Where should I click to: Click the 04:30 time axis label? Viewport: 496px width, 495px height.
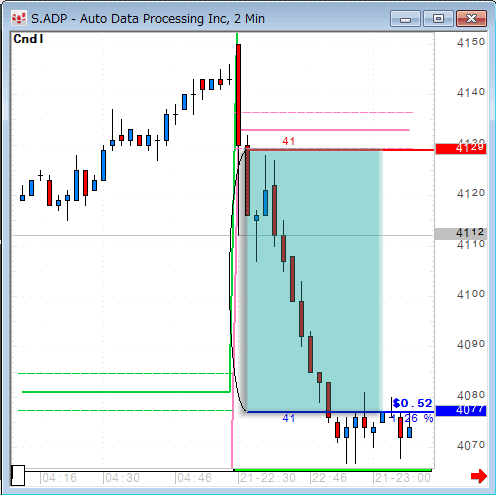(122, 478)
